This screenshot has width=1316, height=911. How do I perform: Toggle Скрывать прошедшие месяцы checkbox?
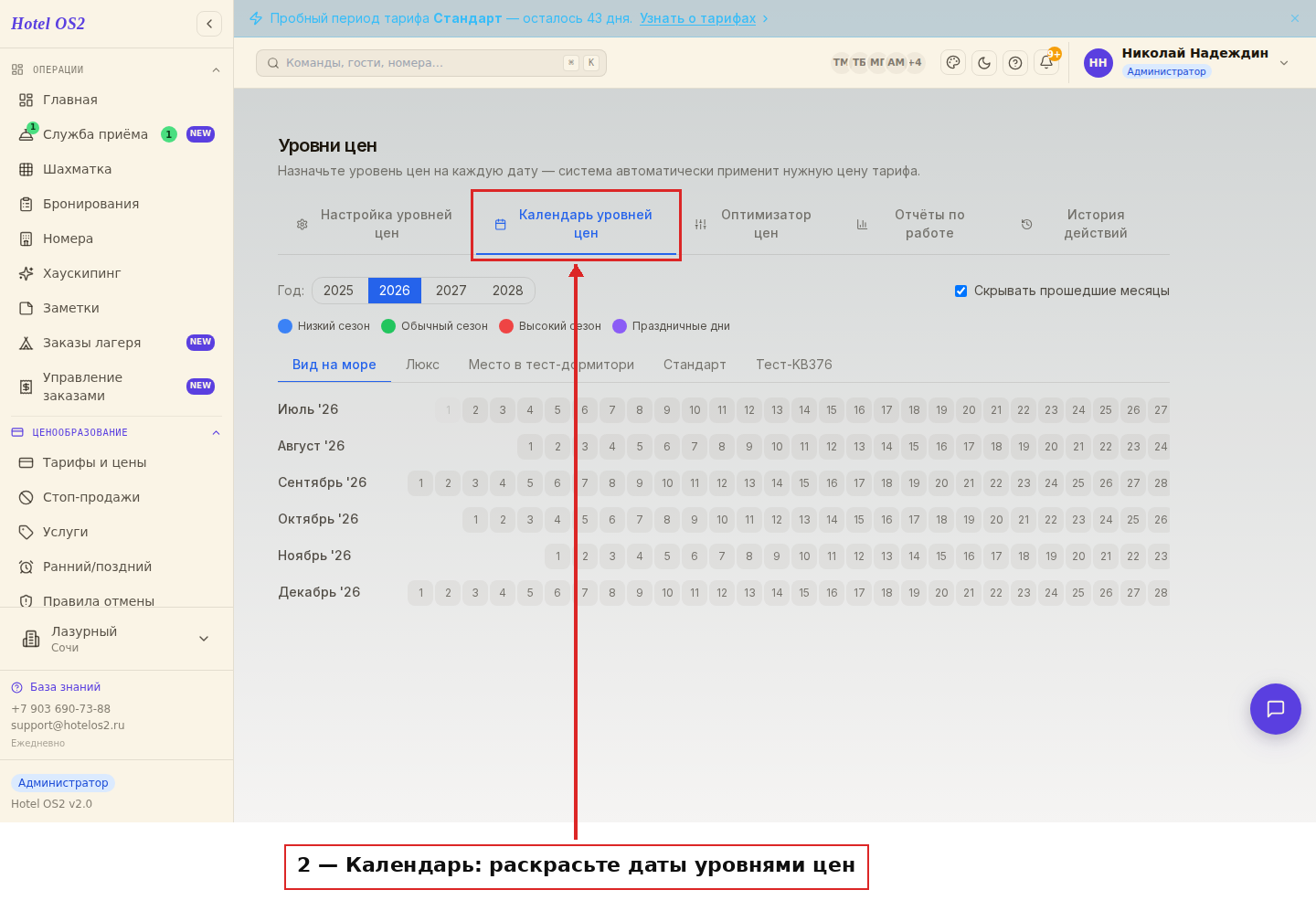(960, 291)
